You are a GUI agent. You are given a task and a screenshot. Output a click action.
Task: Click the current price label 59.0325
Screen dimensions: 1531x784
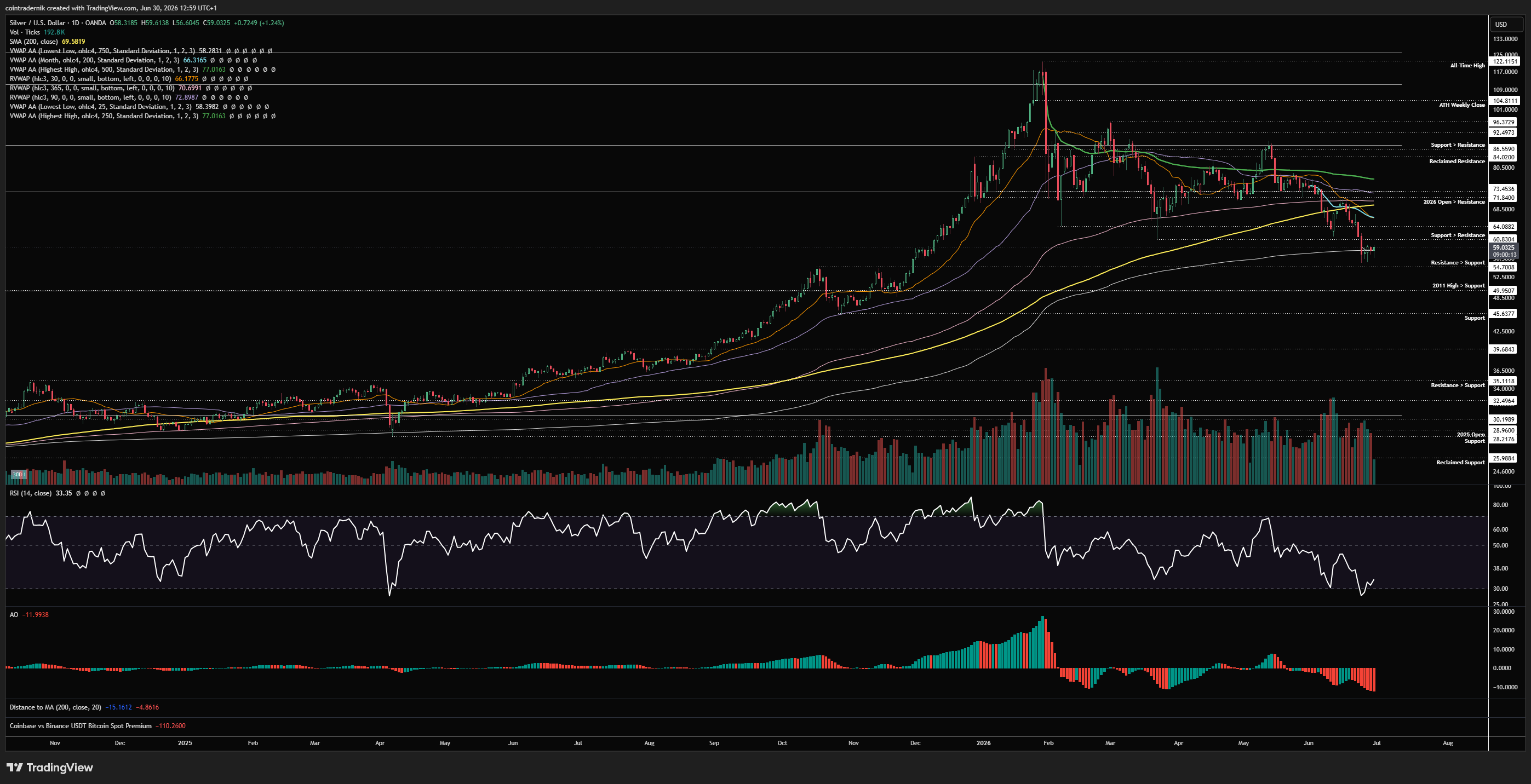[1504, 247]
